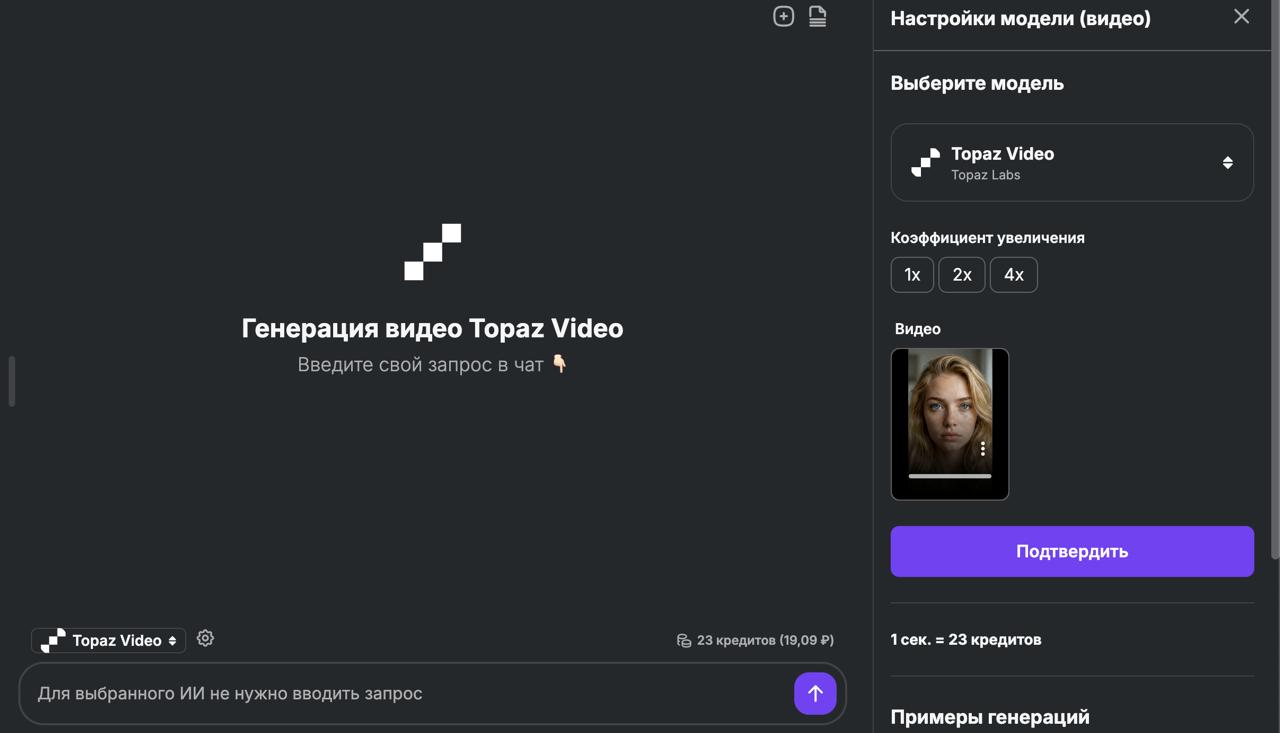Click the Topaz Labs logo inside the model card
This screenshot has width=1280, height=733.
coord(924,162)
